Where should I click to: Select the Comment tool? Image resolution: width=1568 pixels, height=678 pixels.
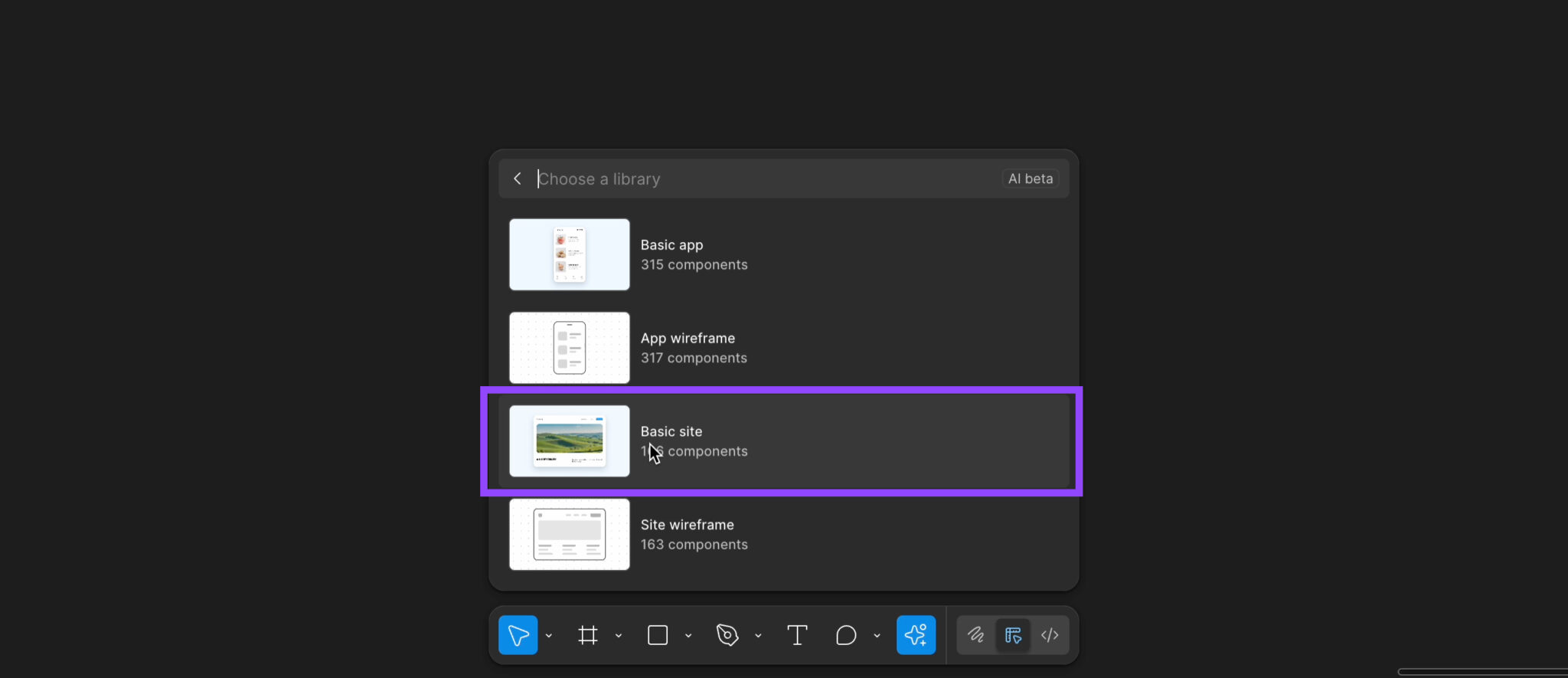846,635
